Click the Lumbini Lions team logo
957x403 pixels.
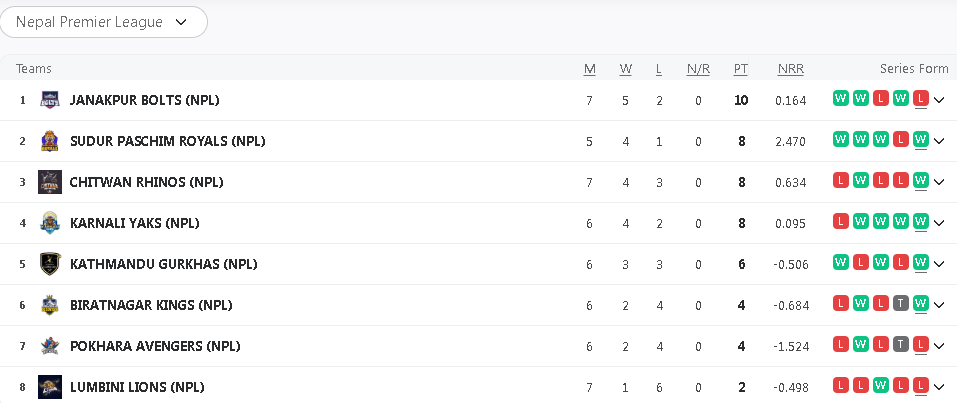click(50, 387)
